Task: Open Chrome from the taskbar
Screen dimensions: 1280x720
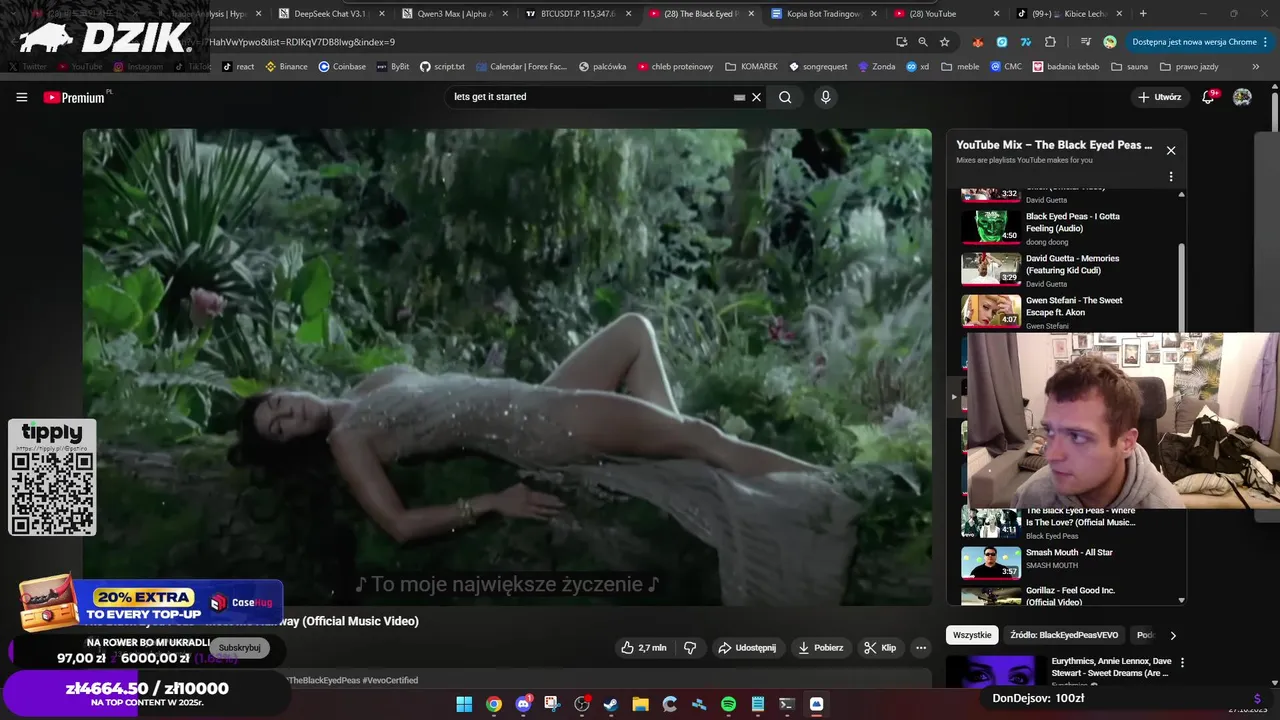Action: click(x=494, y=704)
